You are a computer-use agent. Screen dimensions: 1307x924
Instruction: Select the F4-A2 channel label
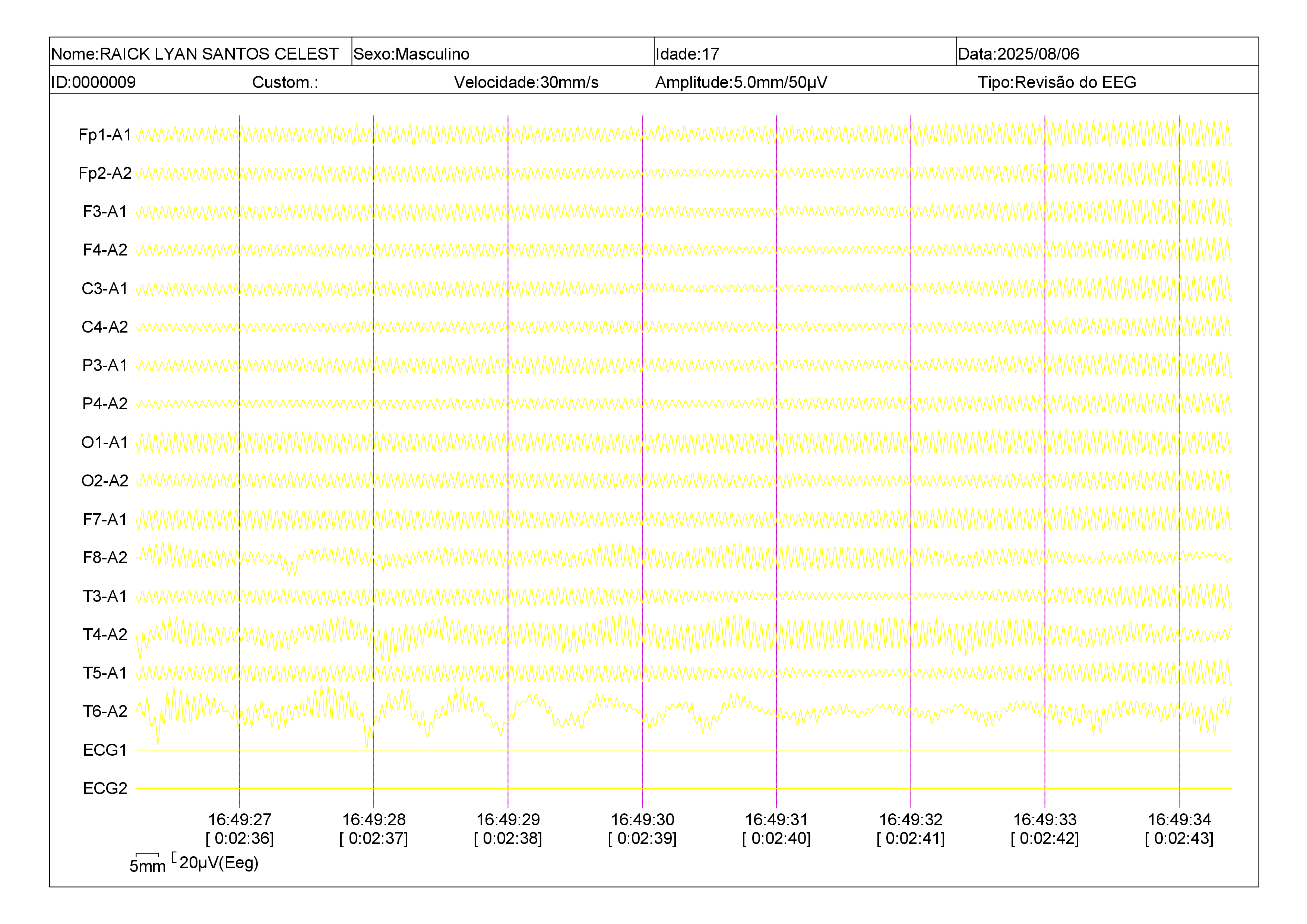tap(105, 250)
